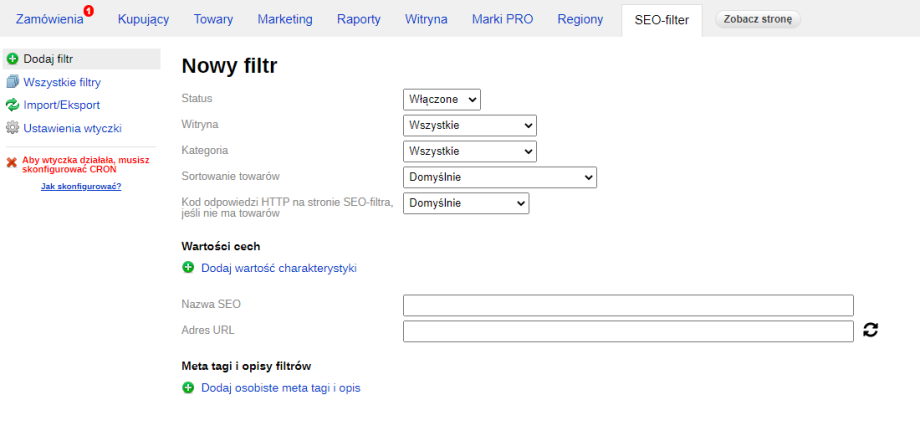This screenshot has width=920, height=436.
Task: Open the Status dropdown set to Włączone
Action: [x=442, y=99]
